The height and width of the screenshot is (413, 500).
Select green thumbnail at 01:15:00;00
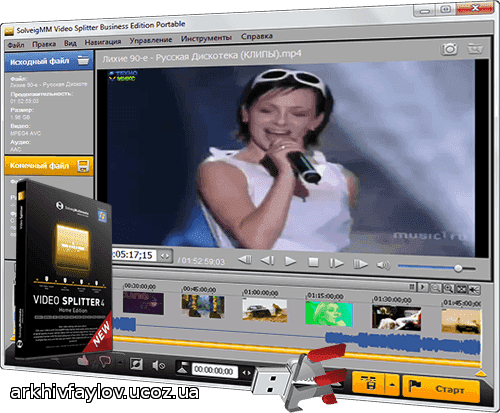329,314
